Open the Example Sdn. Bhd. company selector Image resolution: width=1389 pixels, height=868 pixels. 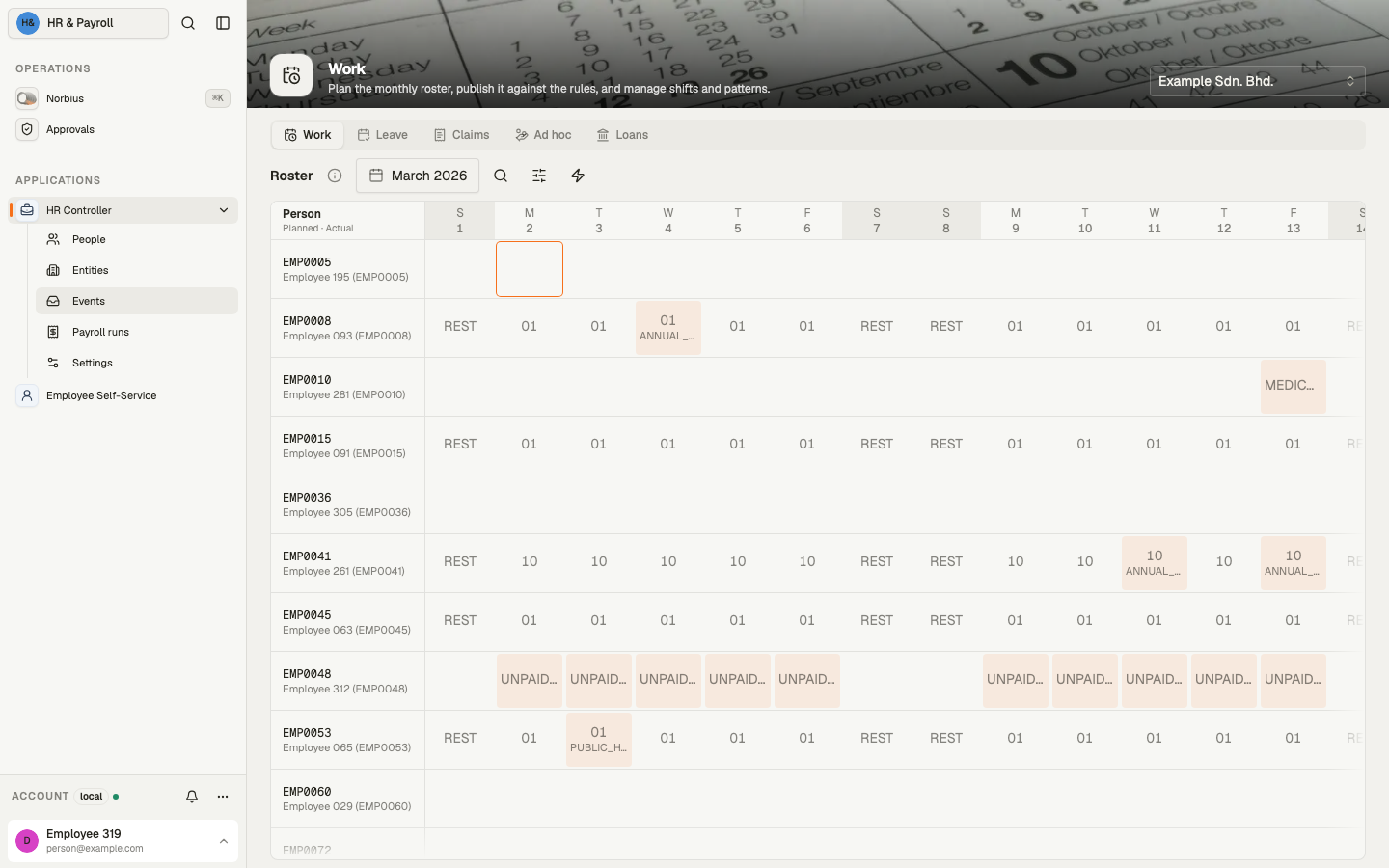pyautogui.click(x=1257, y=81)
